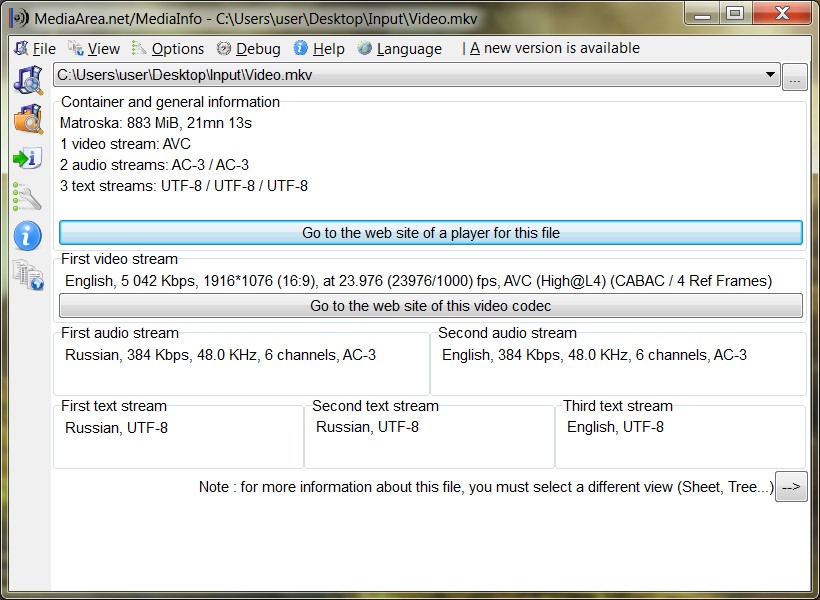820x600 pixels.
Task: Click the '1 video stream: AVC' line
Action: point(126,144)
